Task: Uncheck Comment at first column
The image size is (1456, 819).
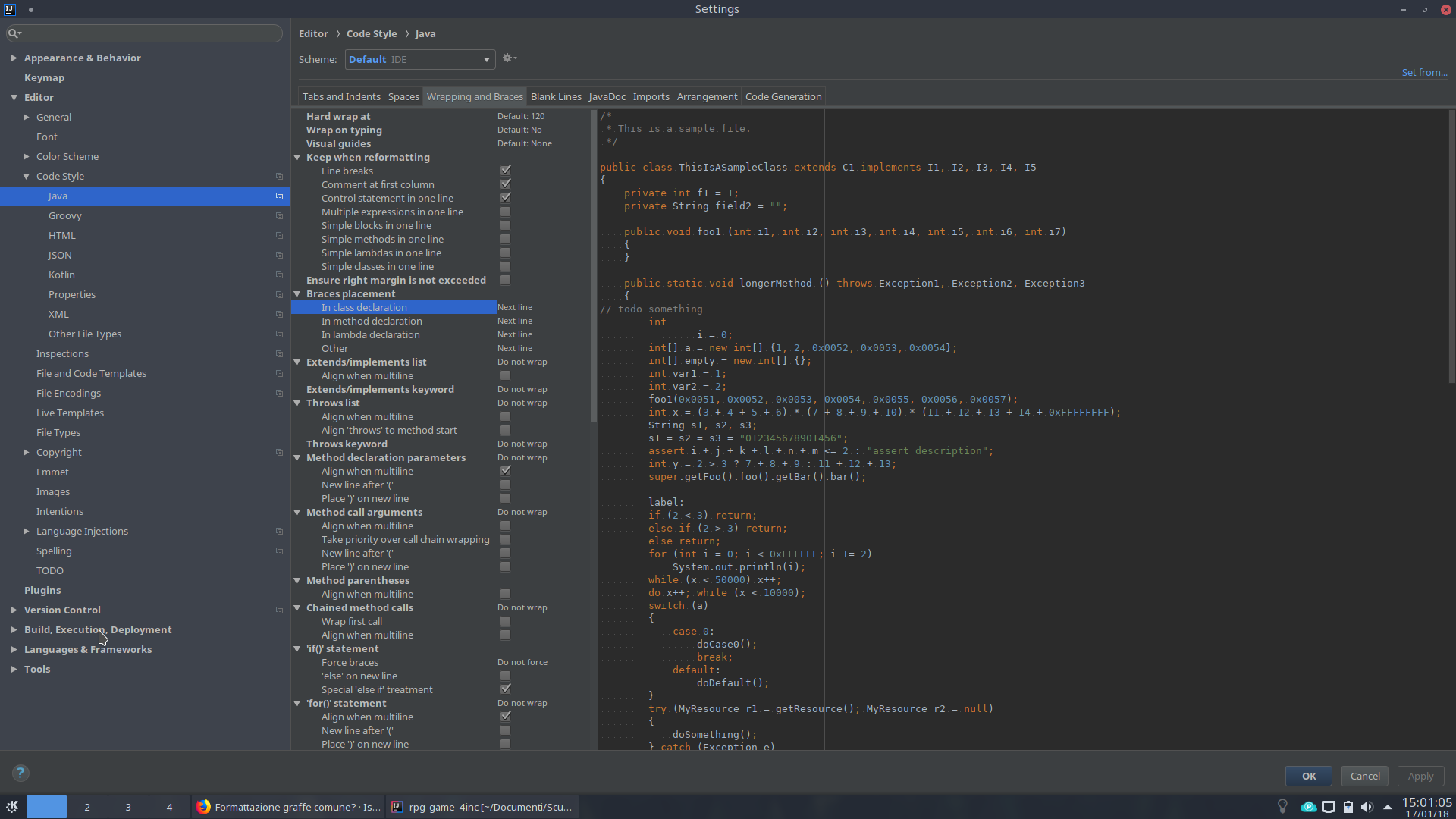Action: [x=506, y=184]
